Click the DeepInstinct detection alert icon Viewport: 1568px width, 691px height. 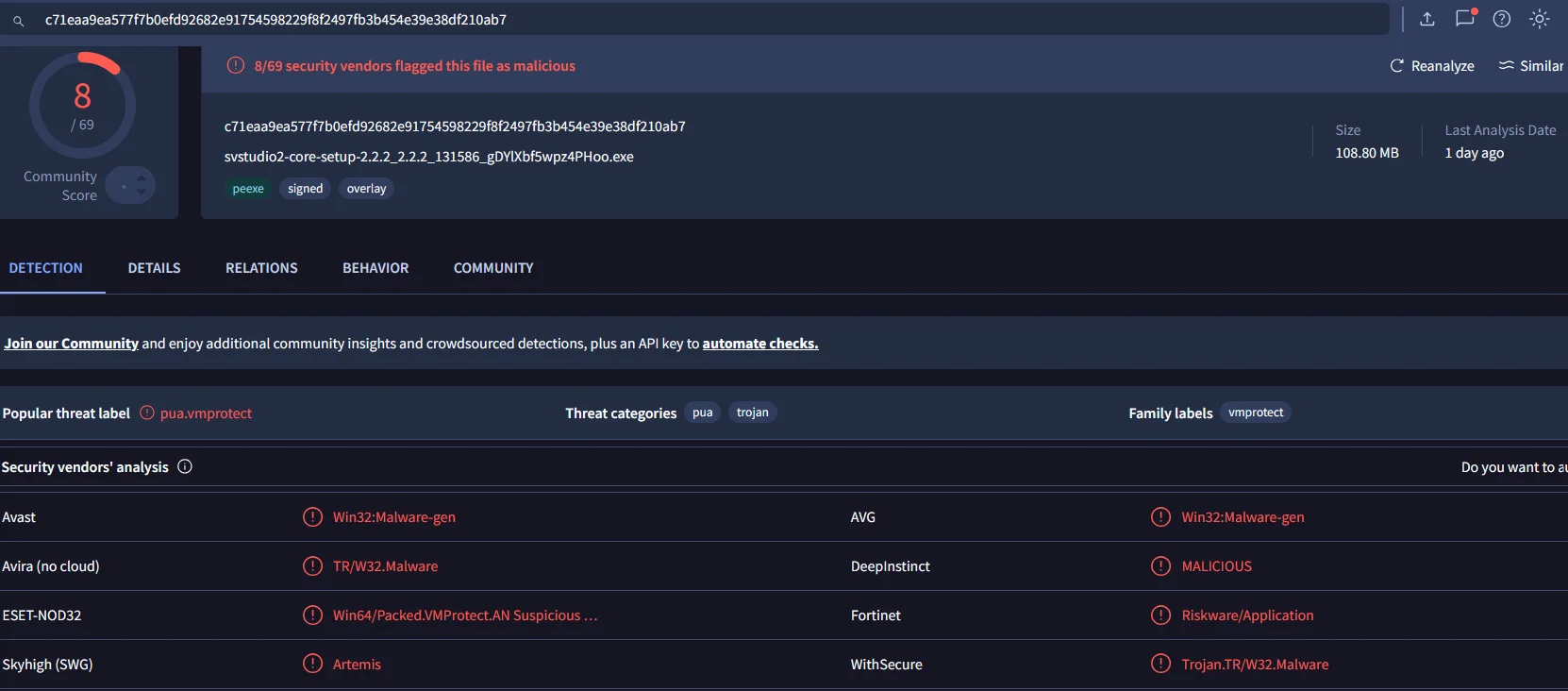pyautogui.click(x=1160, y=566)
